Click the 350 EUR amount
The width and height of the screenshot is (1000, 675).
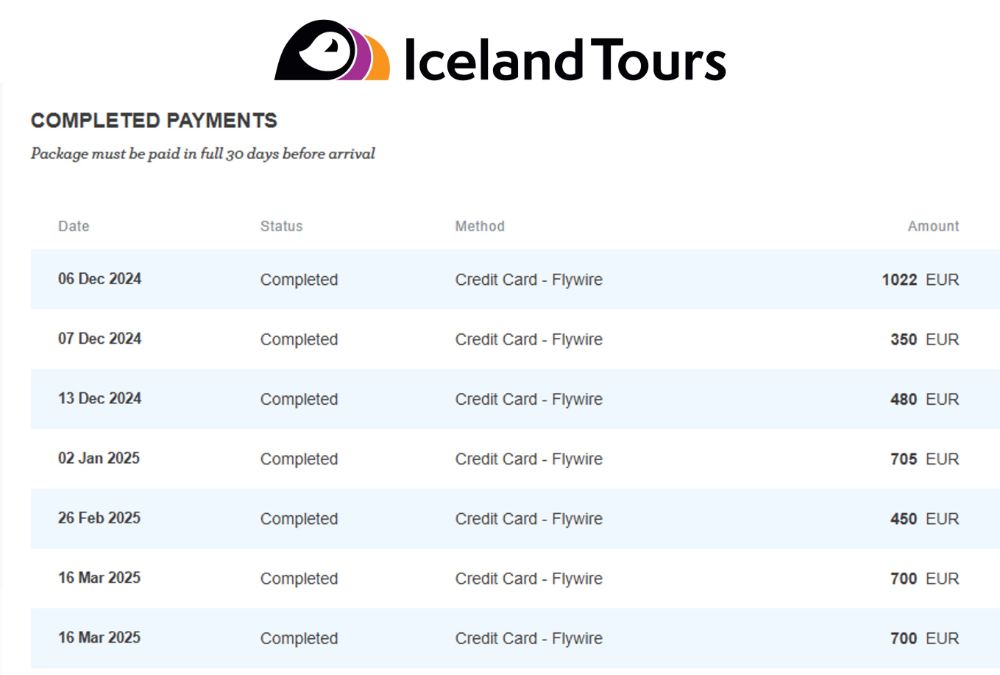tap(925, 339)
